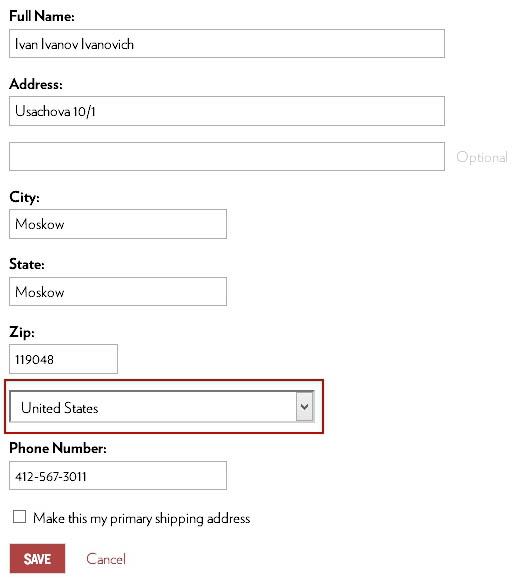Click the State label
The width and height of the screenshot is (512, 578).
click(27, 264)
